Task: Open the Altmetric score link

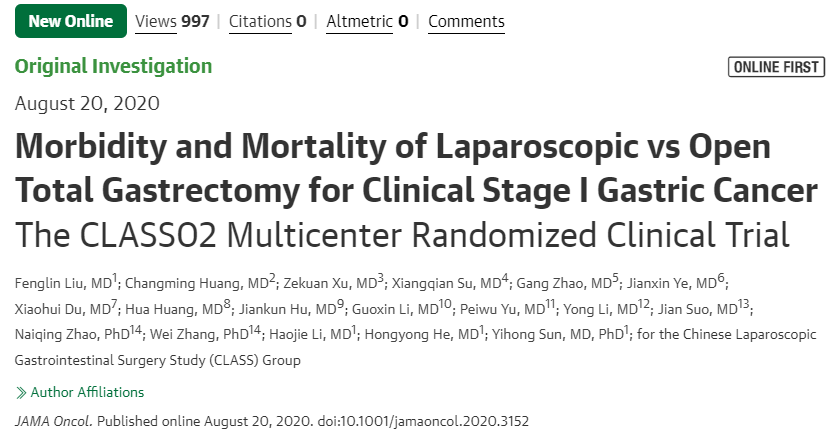Action: [x=369, y=21]
